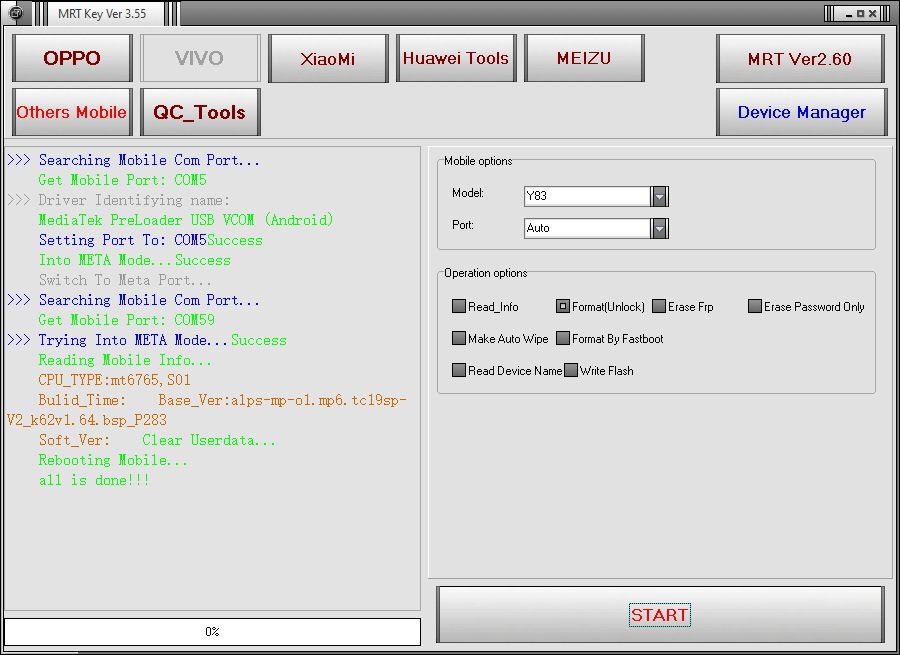This screenshot has height=655, width=900.
Task: Maximize the MRT Key window
Action: click(x=860, y=13)
